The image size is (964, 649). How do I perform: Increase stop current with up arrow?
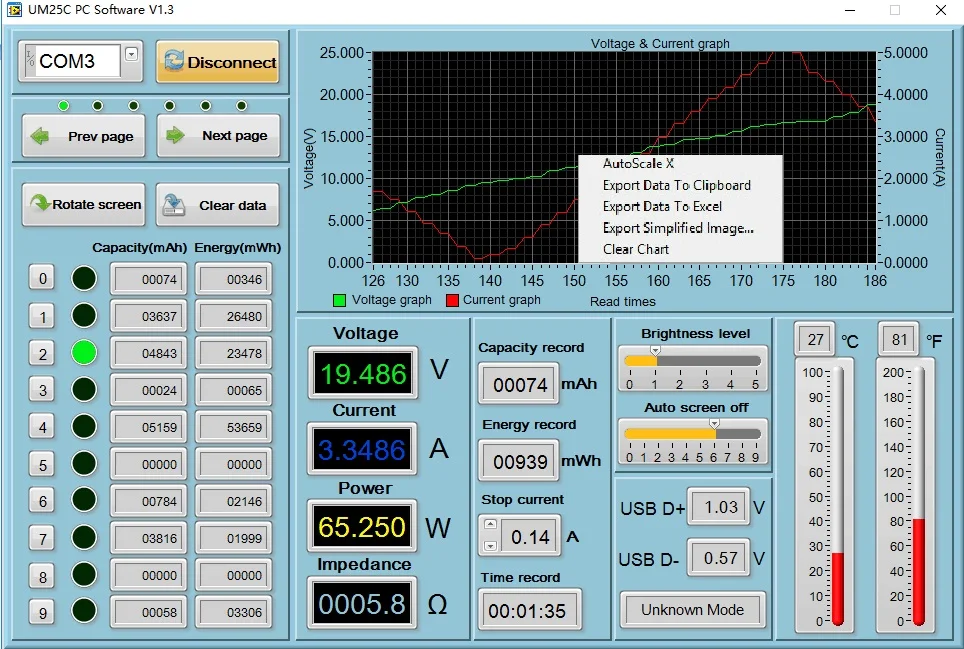click(x=490, y=525)
